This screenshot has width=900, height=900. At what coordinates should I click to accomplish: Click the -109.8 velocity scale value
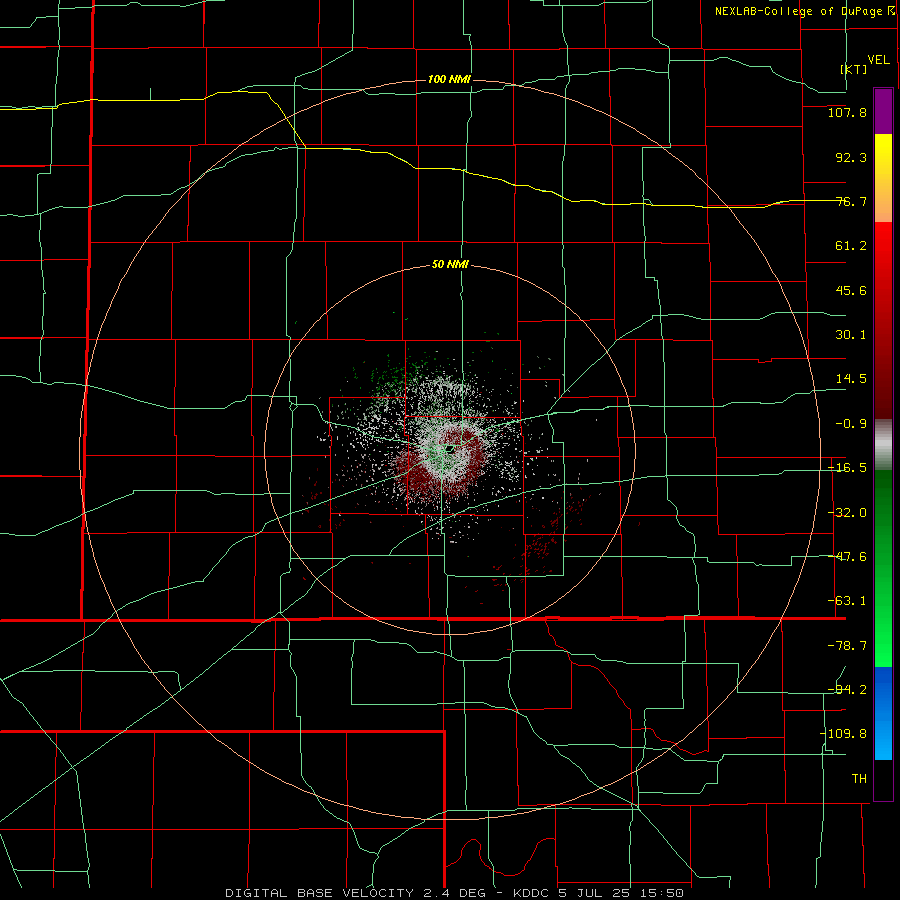click(x=843, y=734)
